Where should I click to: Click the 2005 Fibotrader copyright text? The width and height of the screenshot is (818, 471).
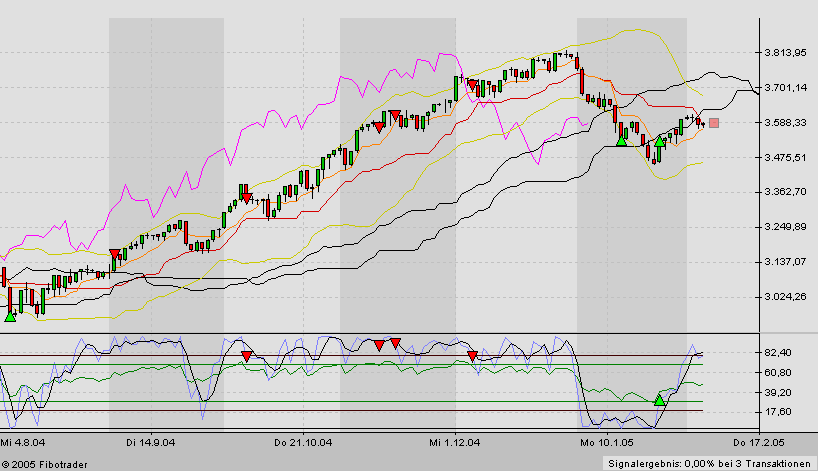[43, 462]
